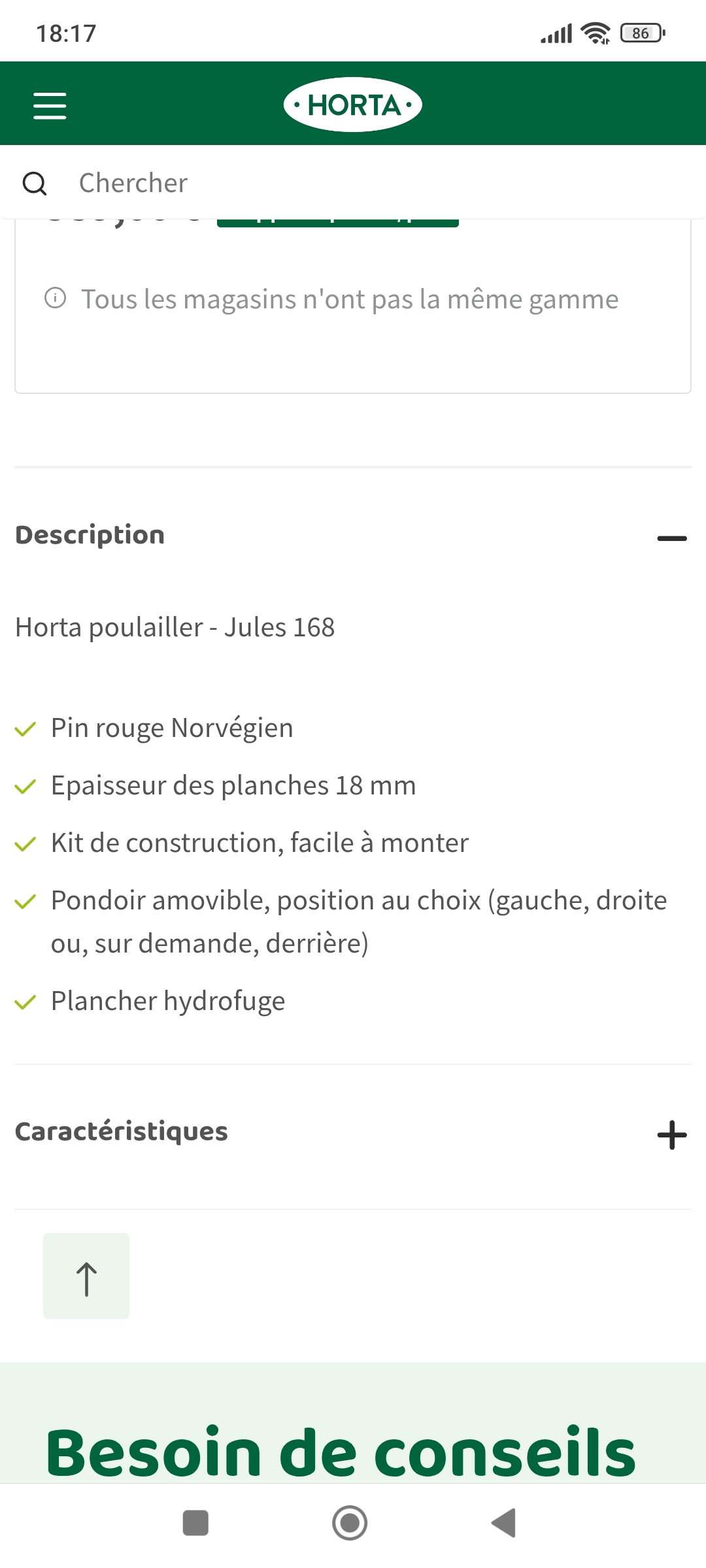Tap the Besoin de conseils heading
This screenshot has width=706, height=1568.
[x=341, y=1452]
